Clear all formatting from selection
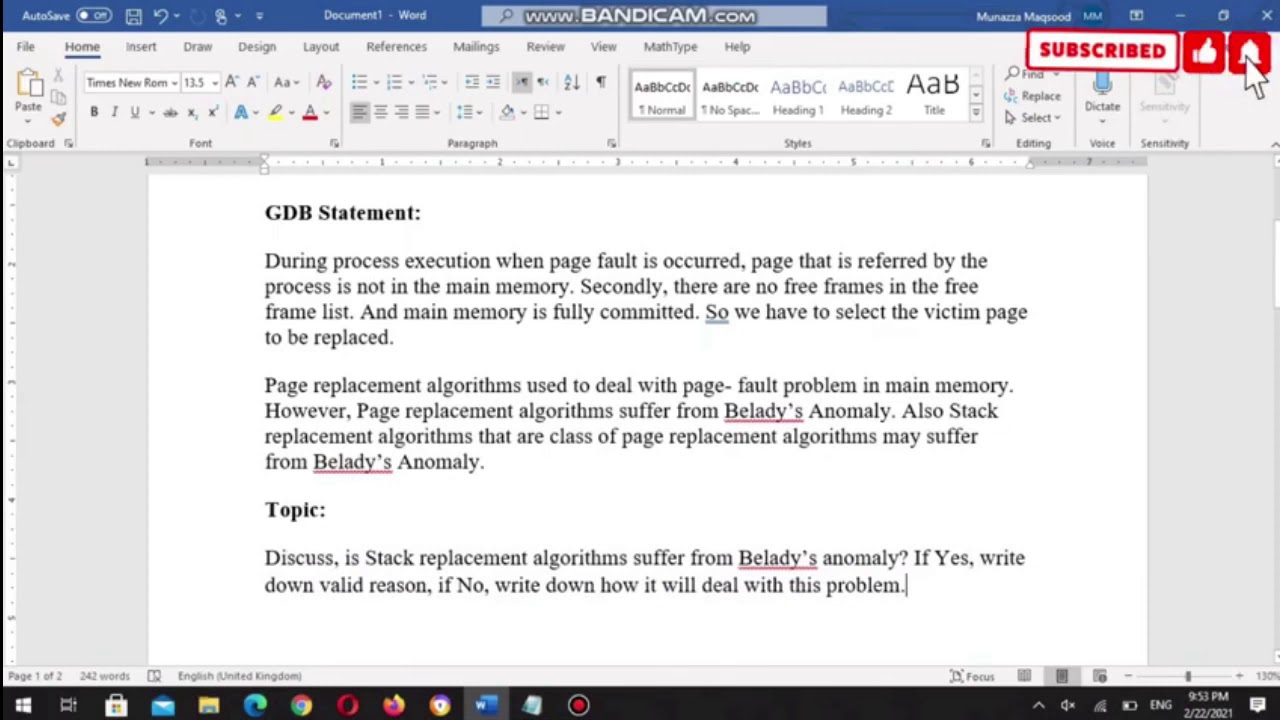 click(324, 82)
